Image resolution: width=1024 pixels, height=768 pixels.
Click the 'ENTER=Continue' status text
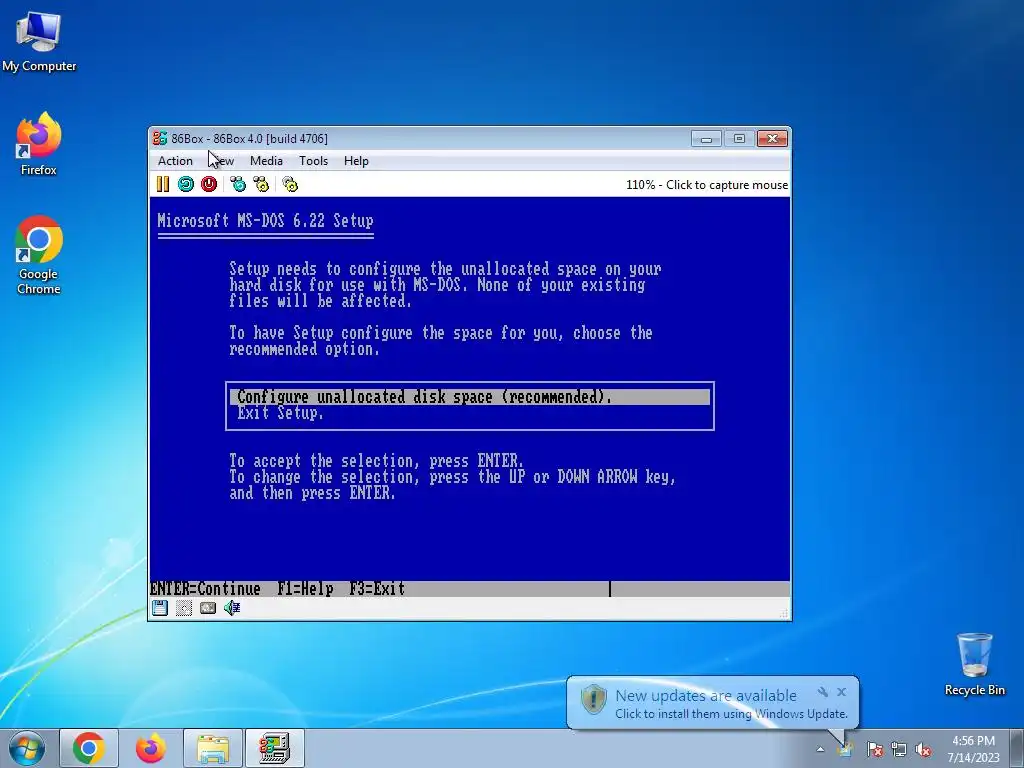tap(206, 589)
